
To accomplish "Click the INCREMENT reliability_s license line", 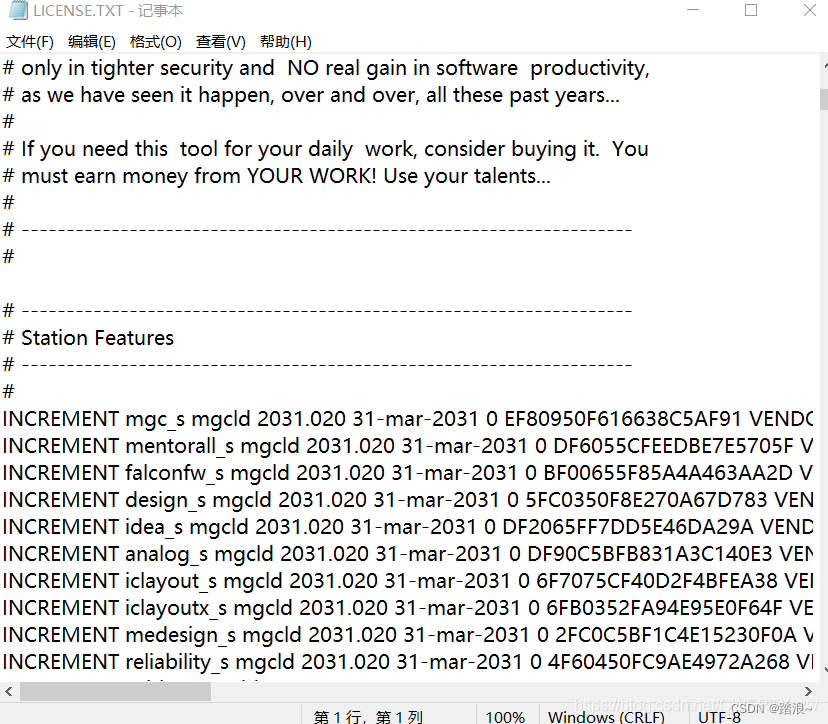I will pos(407,662).
